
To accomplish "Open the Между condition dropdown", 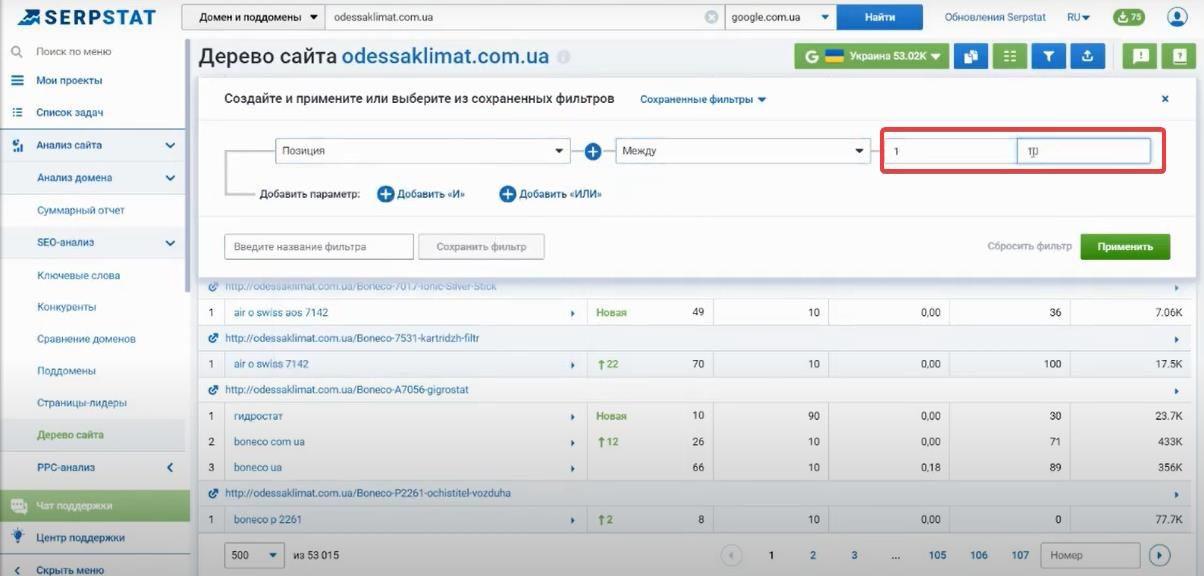I will [742, 151].
